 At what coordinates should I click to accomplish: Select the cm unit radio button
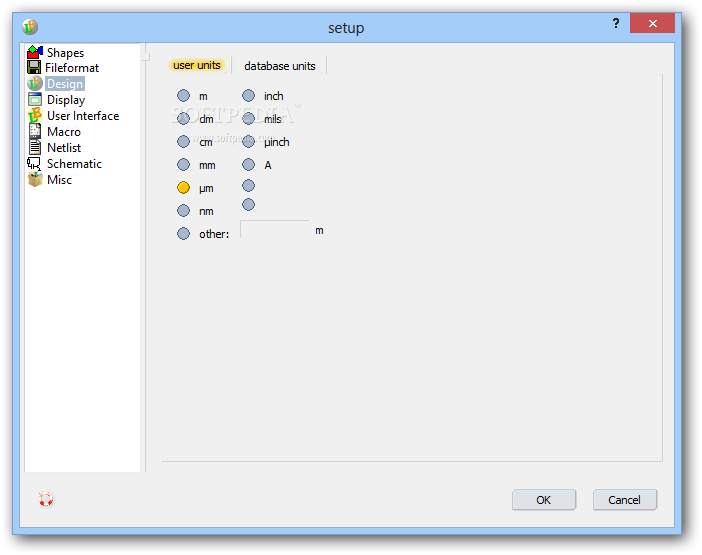183,141
